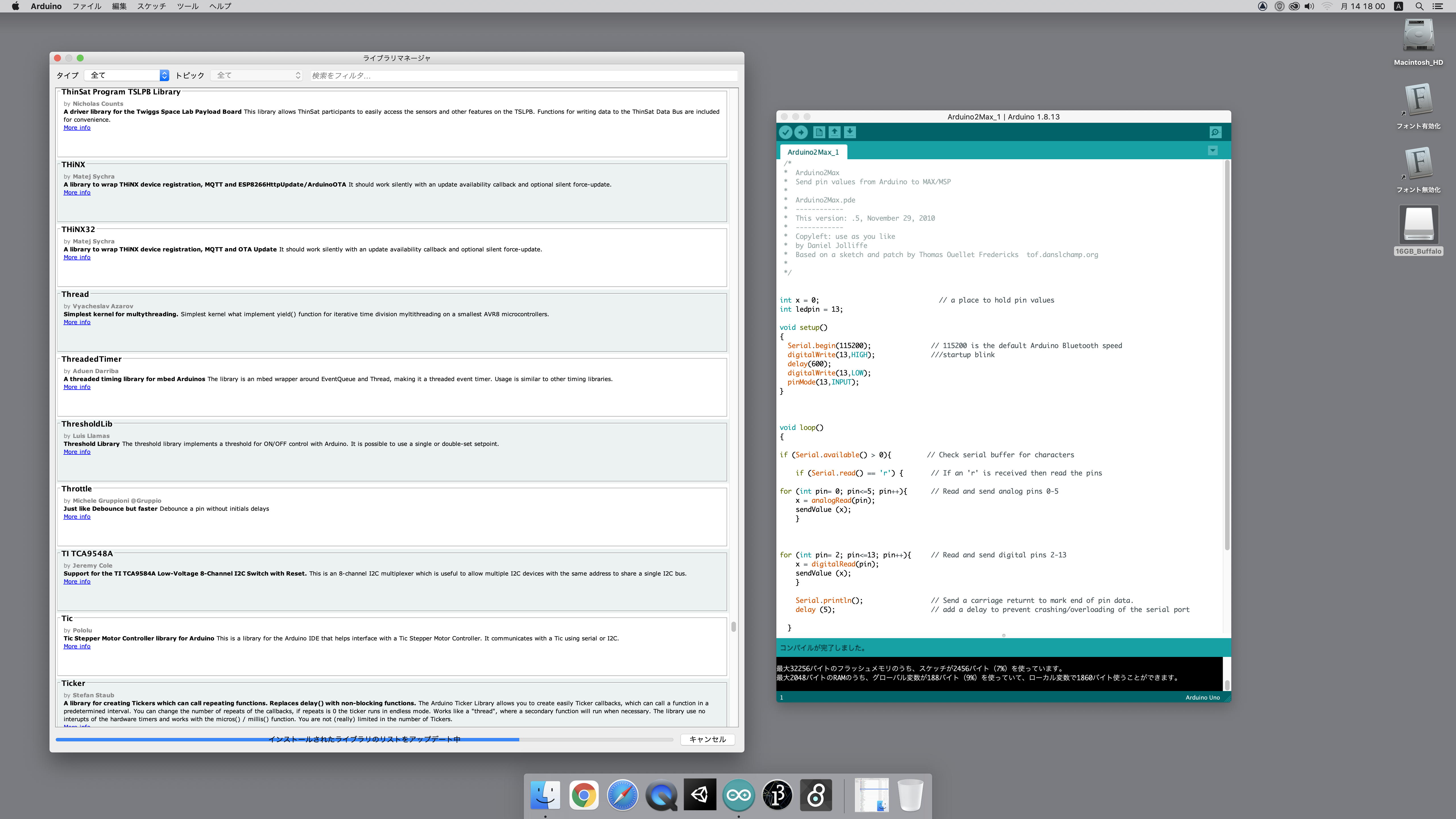Open Spotlight search in menu bar
The image size is (1456, 819).
(x=1419, y=6)
